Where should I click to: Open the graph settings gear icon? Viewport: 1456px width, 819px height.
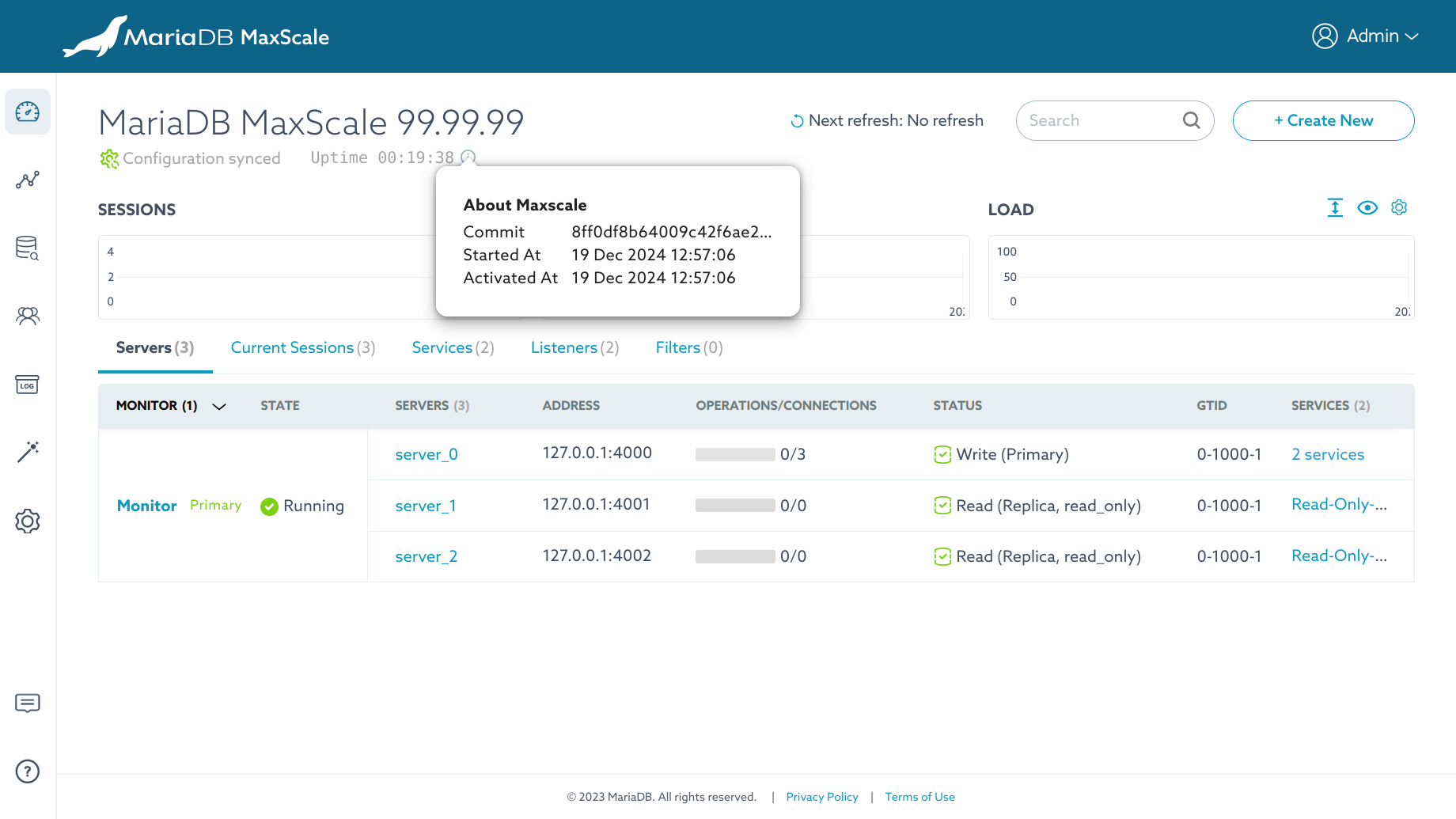[x=1399, y=207]
